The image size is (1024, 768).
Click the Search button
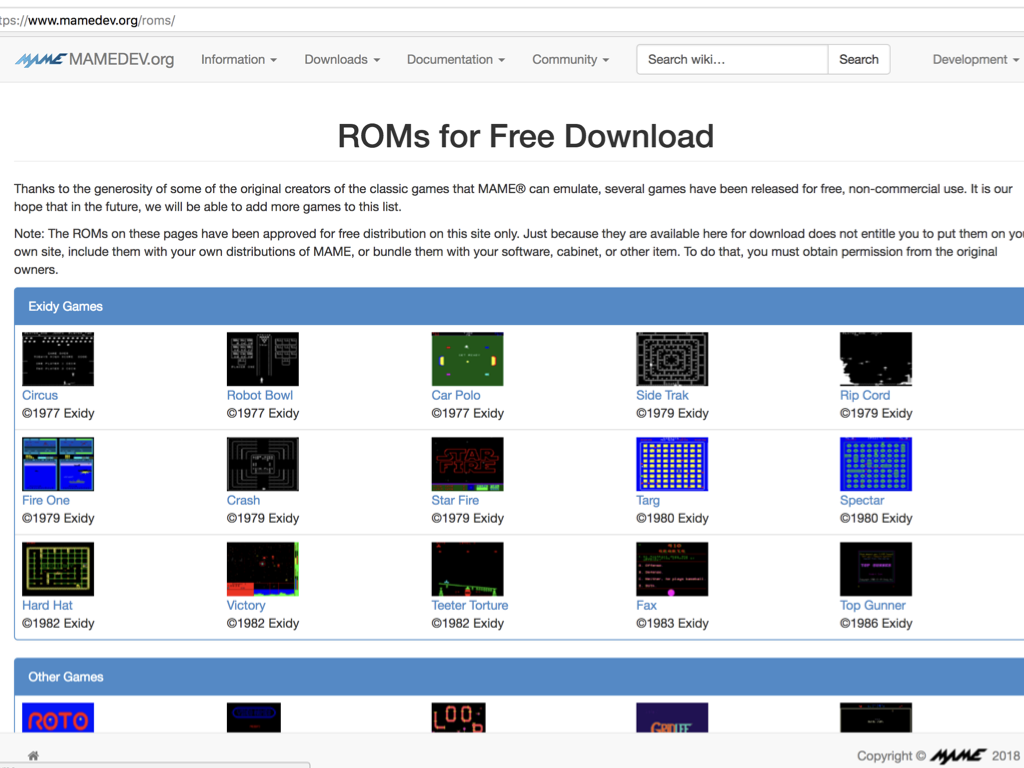pos(859,59)
